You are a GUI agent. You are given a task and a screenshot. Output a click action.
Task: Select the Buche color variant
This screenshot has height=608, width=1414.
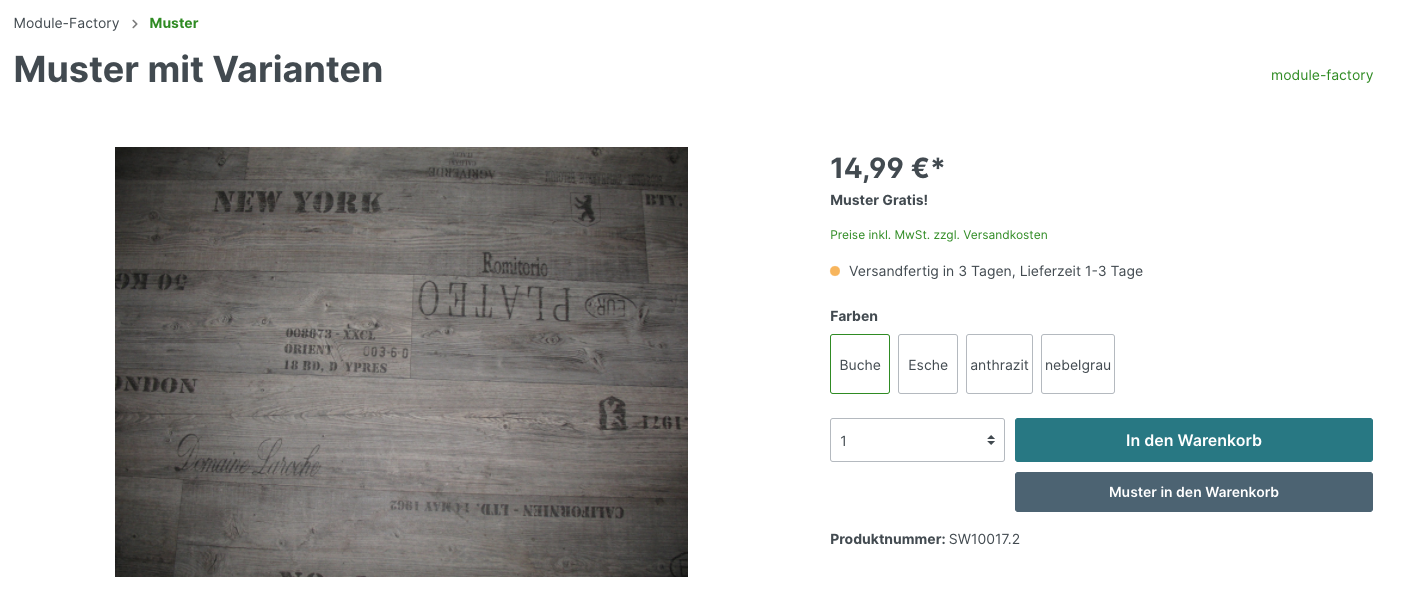point(860,364)
